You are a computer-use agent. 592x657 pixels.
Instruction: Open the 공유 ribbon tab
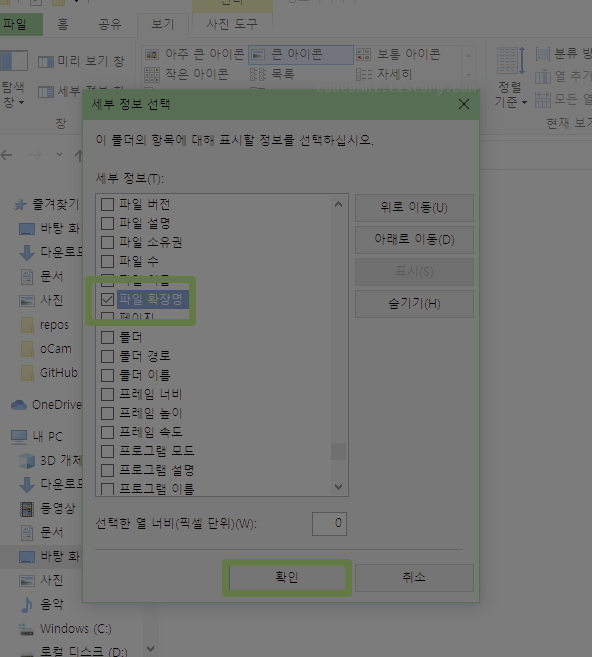[110, 24]
